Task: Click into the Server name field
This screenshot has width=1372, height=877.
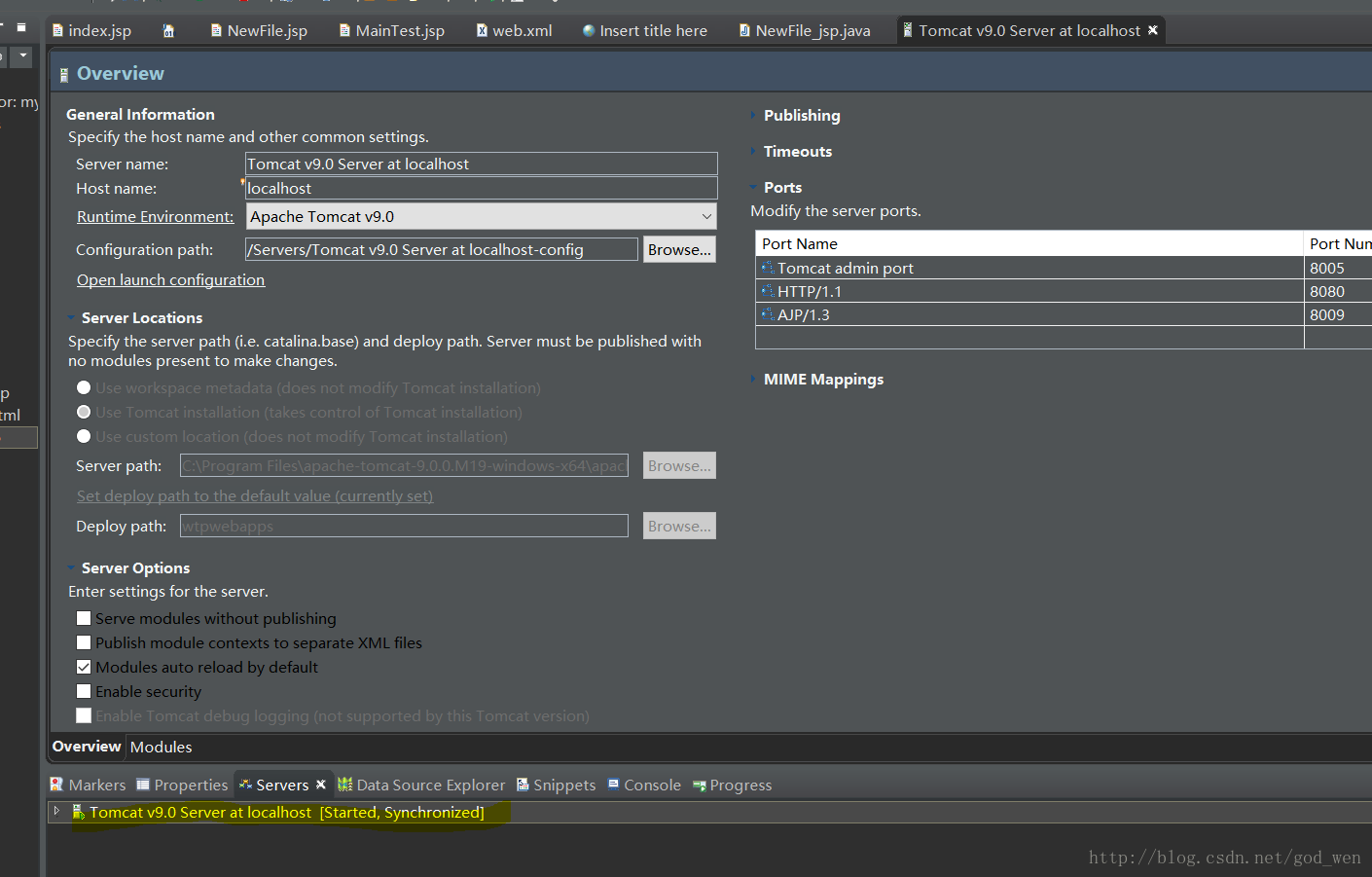Action: pos(481,164)
